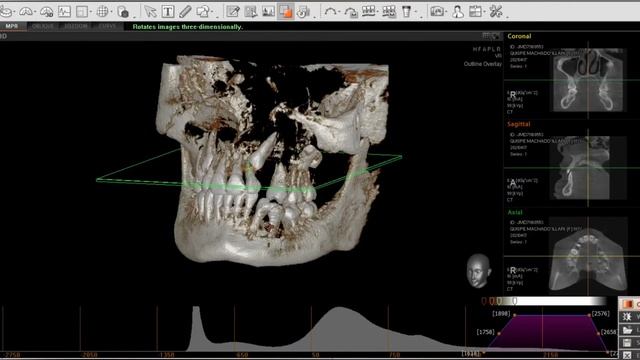Click the opacity control point labeled 1758

(499, 333)
